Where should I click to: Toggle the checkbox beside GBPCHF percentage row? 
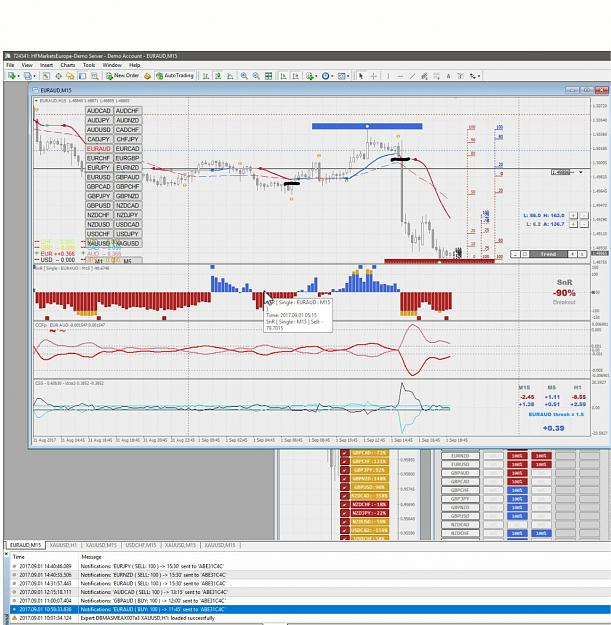click(345, 461)
